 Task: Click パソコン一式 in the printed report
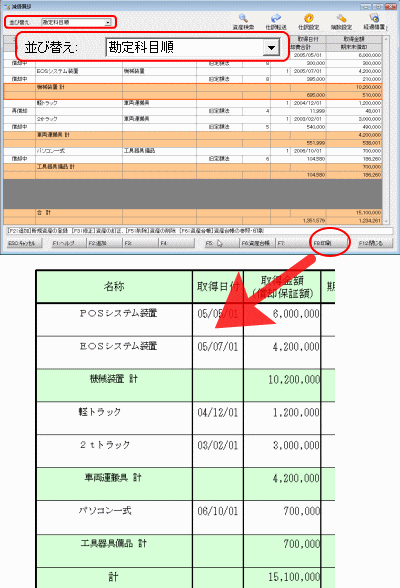105,511
